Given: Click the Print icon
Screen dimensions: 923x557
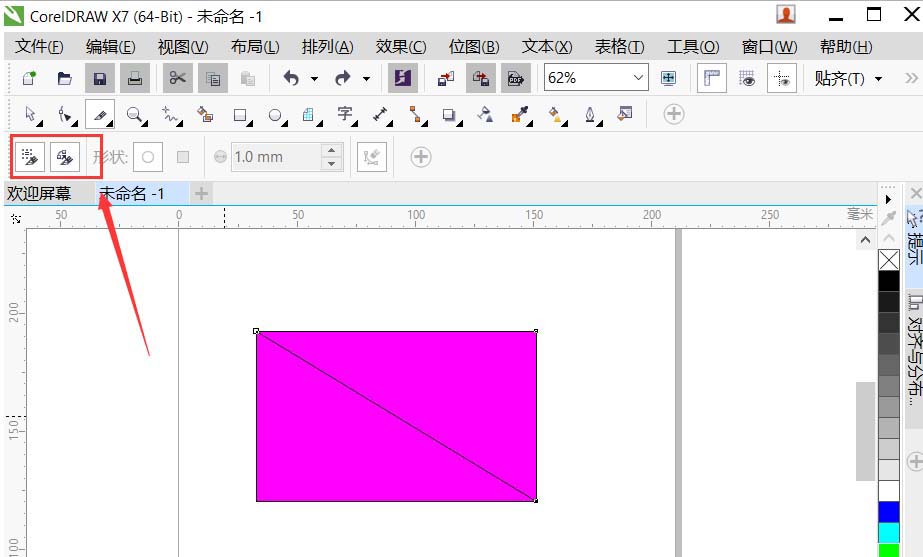Looking at the screenshot, I should tap(133, 78).
